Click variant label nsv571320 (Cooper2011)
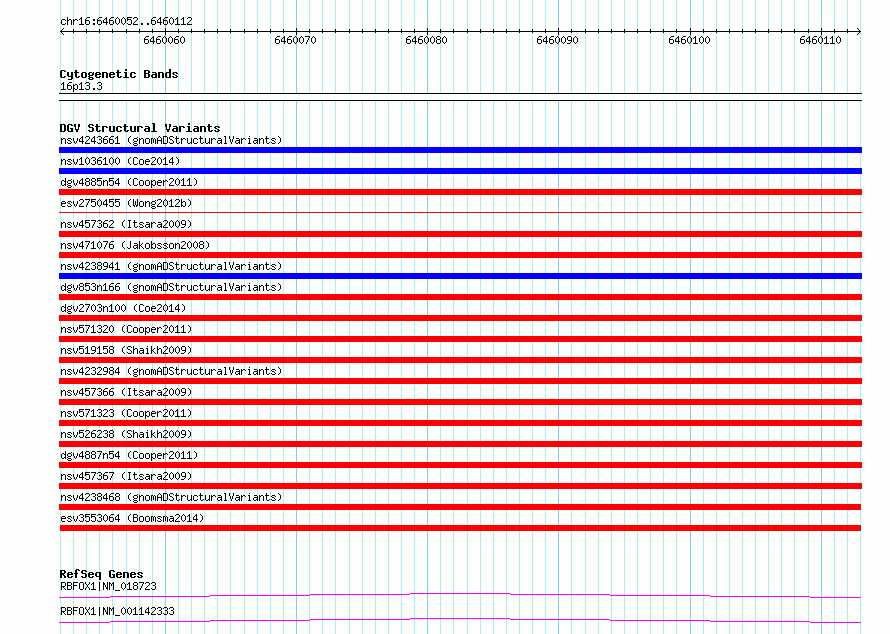Viewport: 890px width, 634px height. 126,329
